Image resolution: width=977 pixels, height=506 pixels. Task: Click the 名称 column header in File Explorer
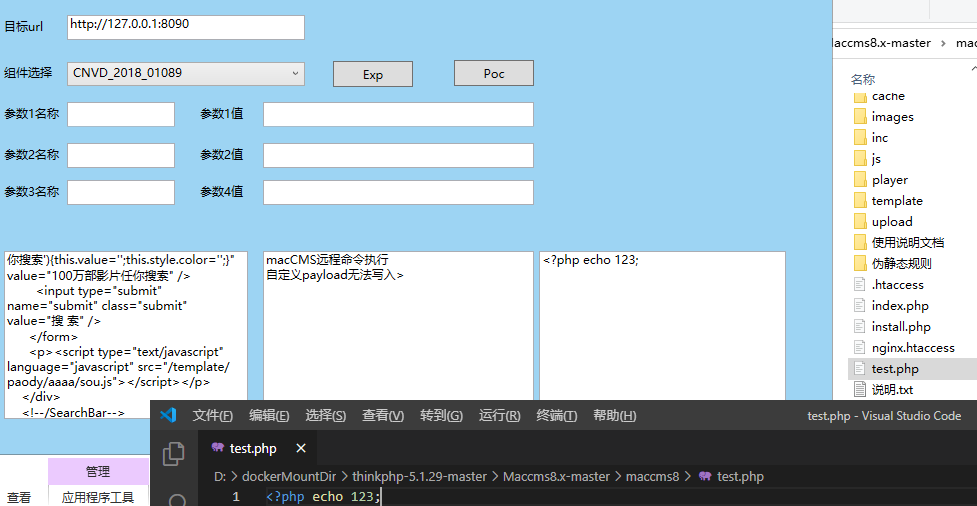tap(863, 80)
